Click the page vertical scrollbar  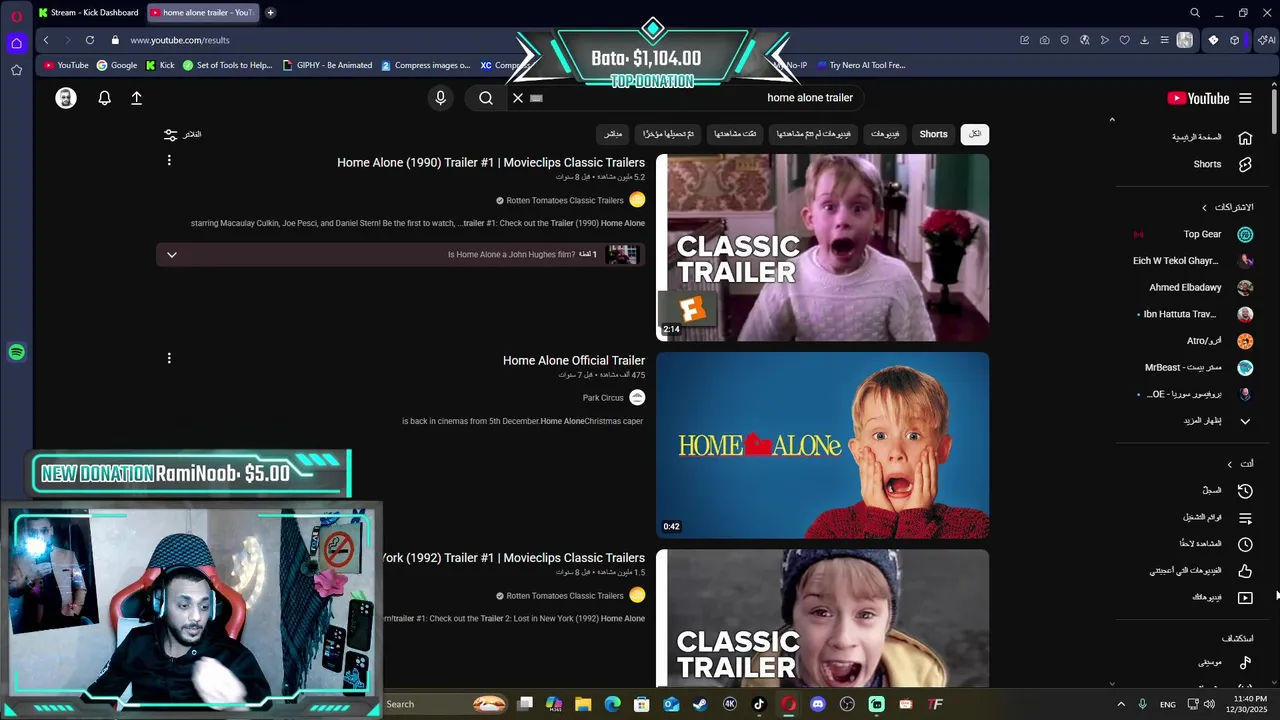tap(1274, 110)
